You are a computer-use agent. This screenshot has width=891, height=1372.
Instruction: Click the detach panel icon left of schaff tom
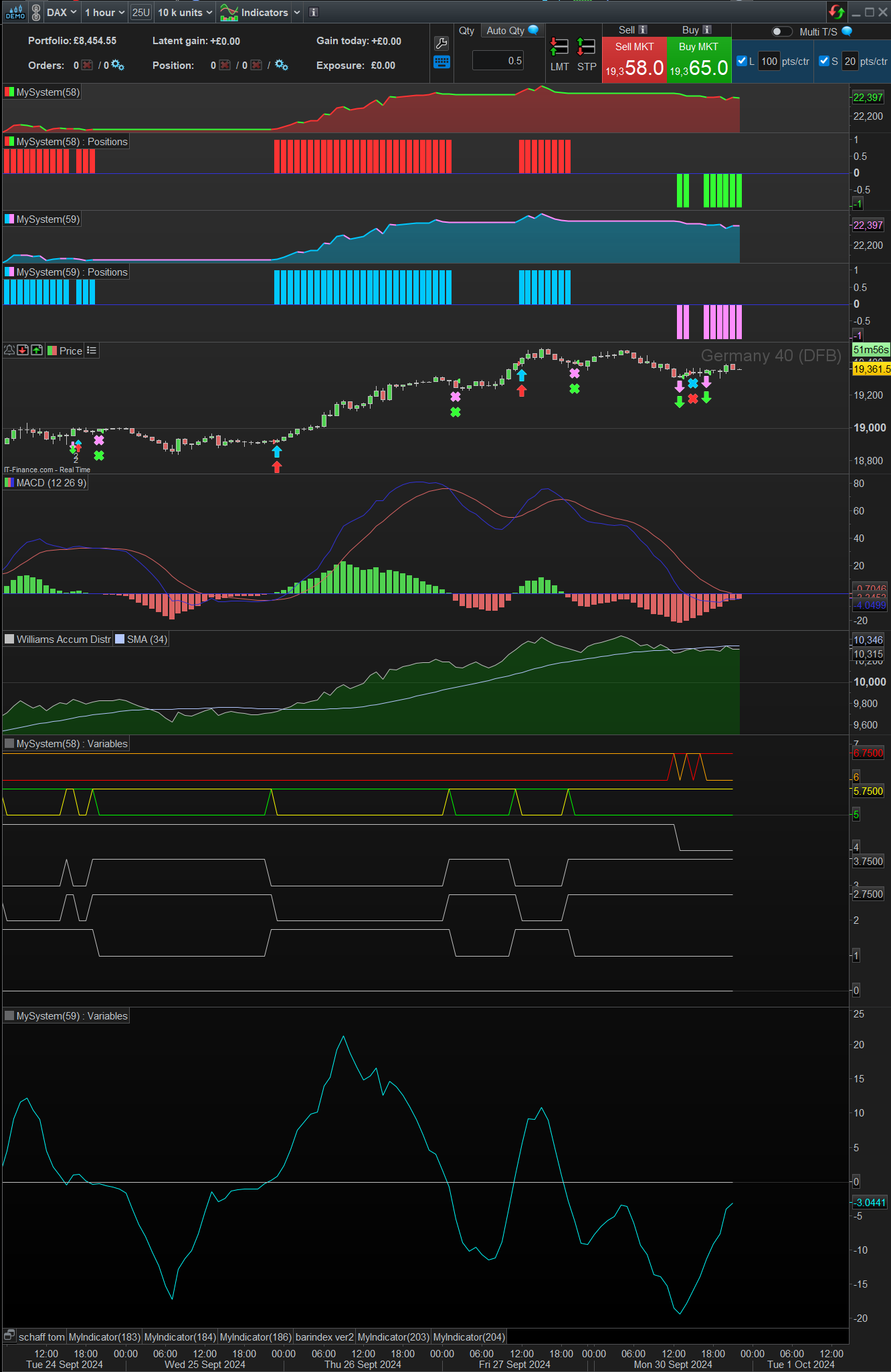(9, 1336)
